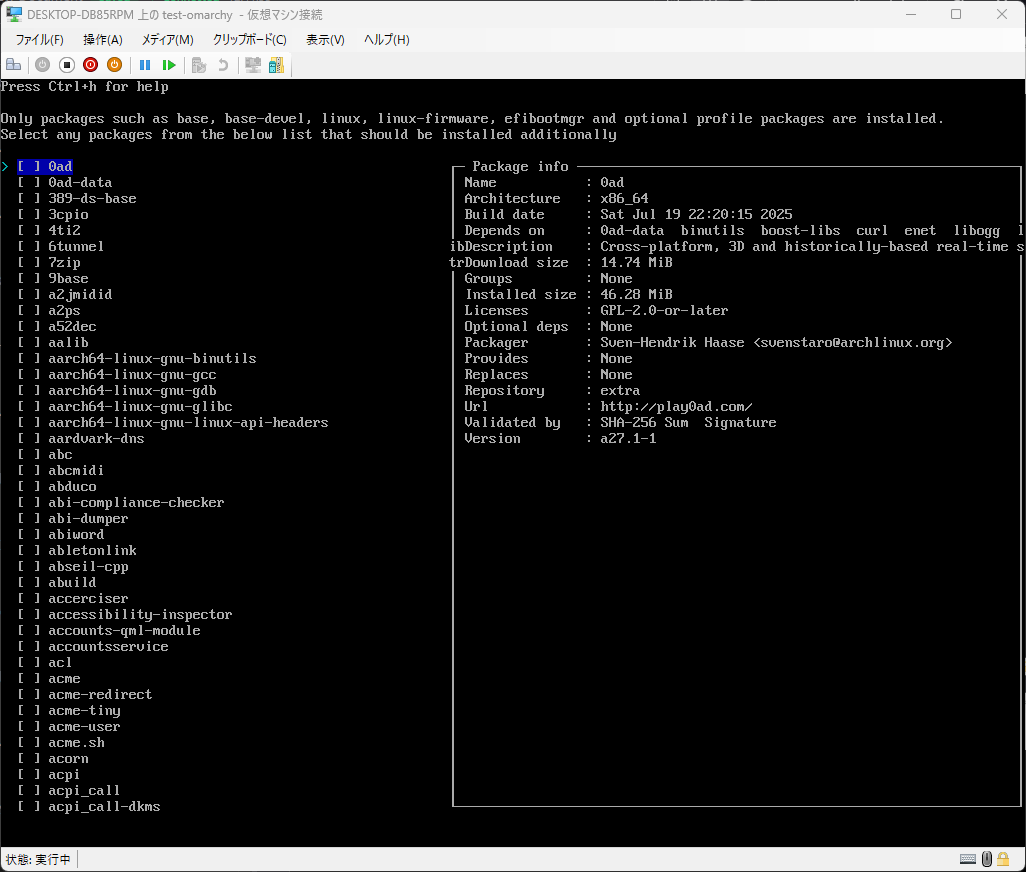Check the box for abseil-cpp package
The image size is (1026, 872).
tap(29, 567)
